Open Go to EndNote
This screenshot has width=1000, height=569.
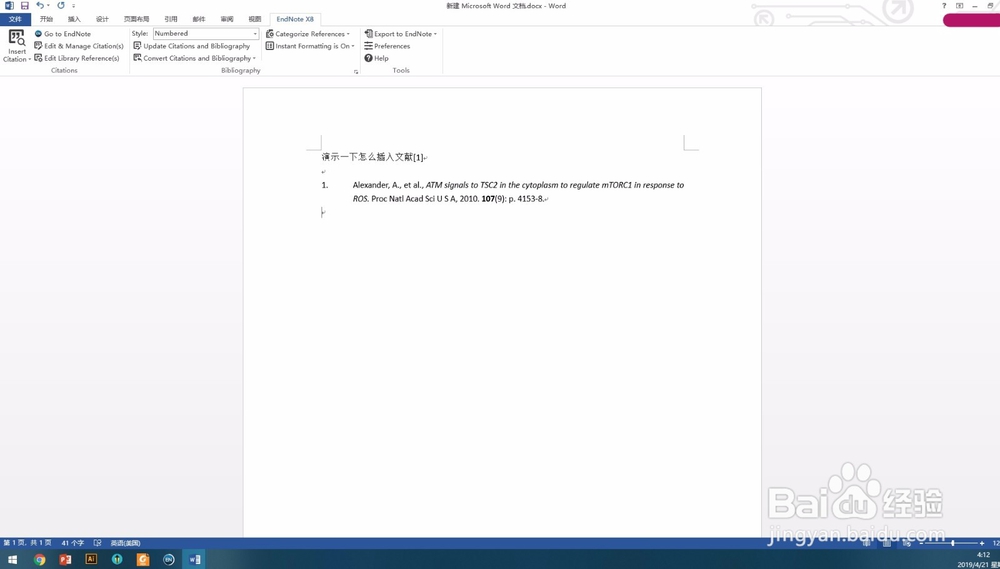point(62,34)
